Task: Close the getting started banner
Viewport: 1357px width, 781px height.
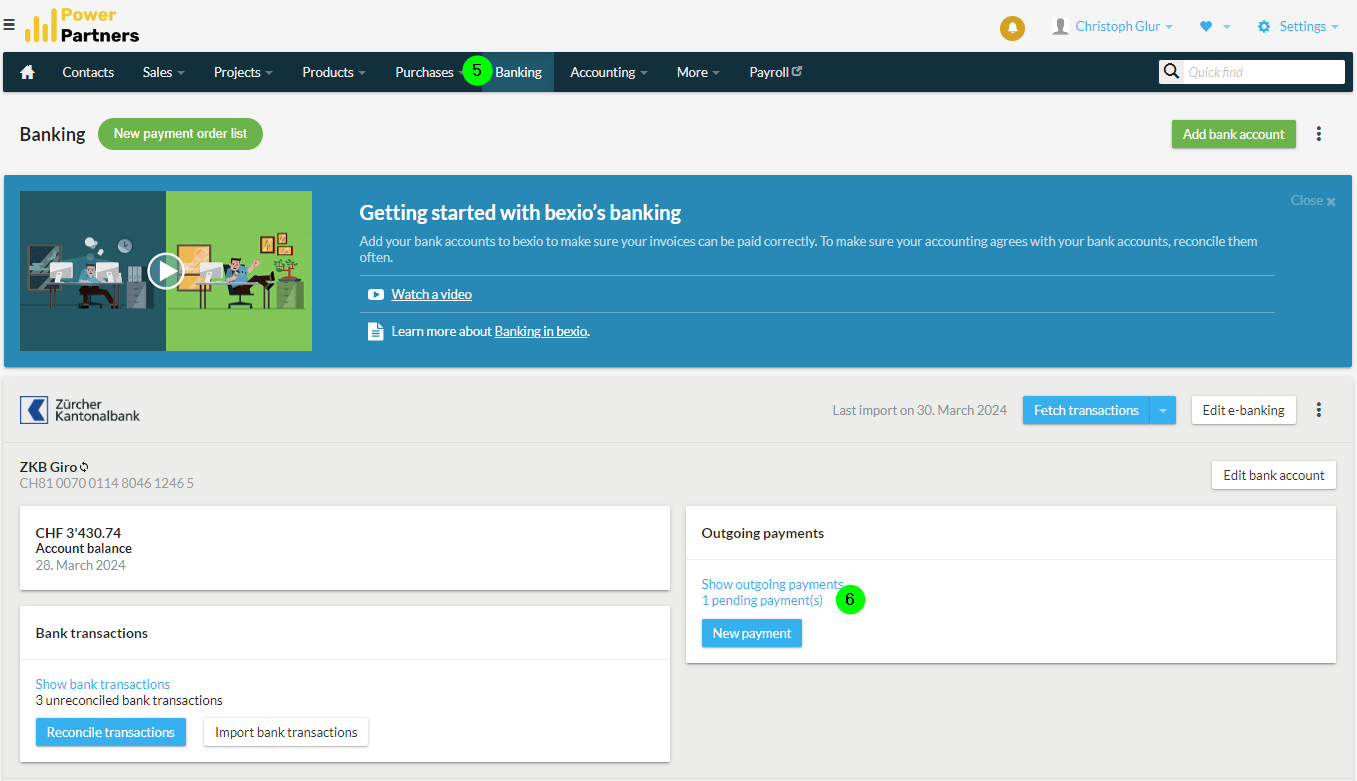Action: (1313, 201)
